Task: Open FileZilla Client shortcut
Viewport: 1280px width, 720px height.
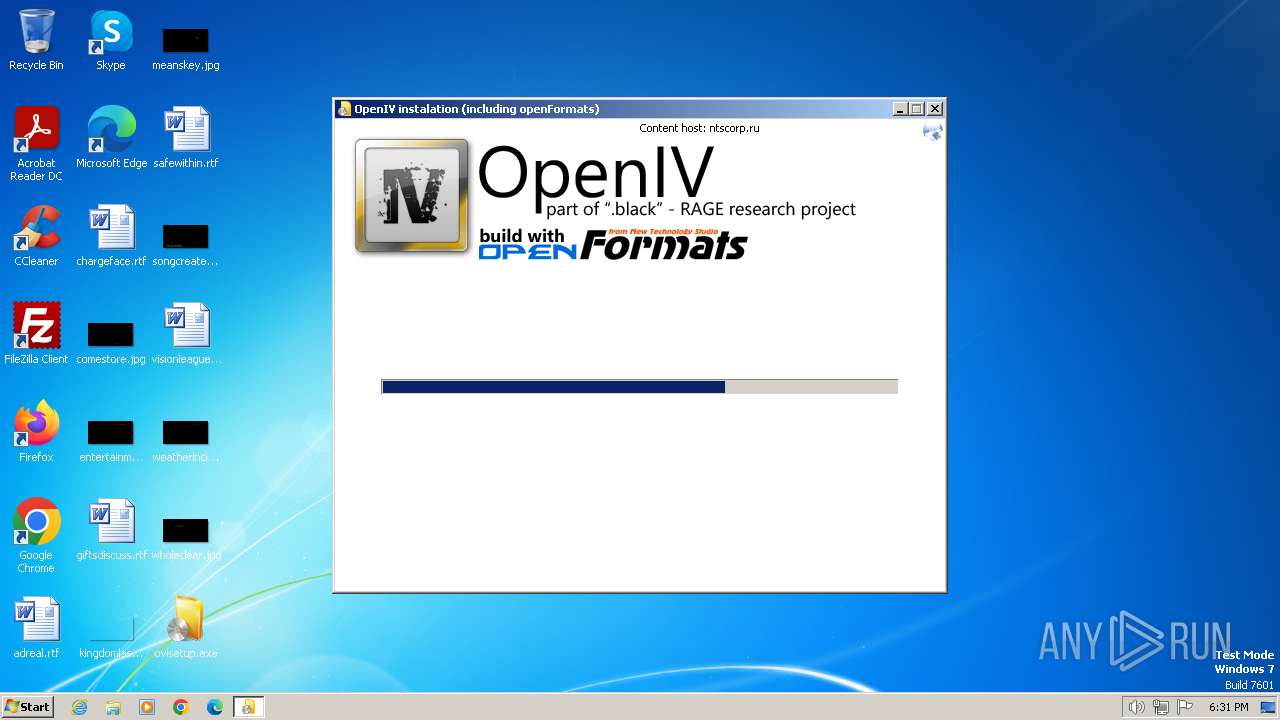Action: pos(36,333)
